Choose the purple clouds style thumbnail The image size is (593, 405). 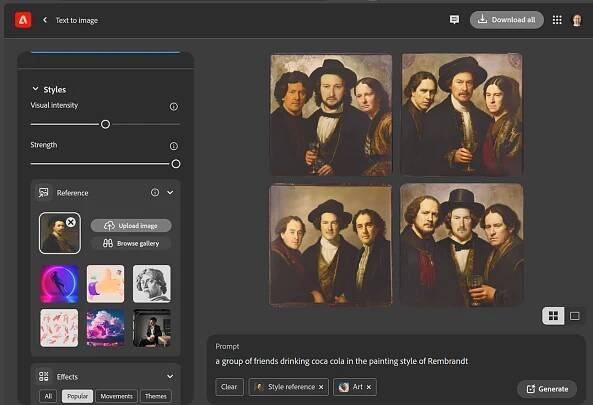(x=106, y=328)
